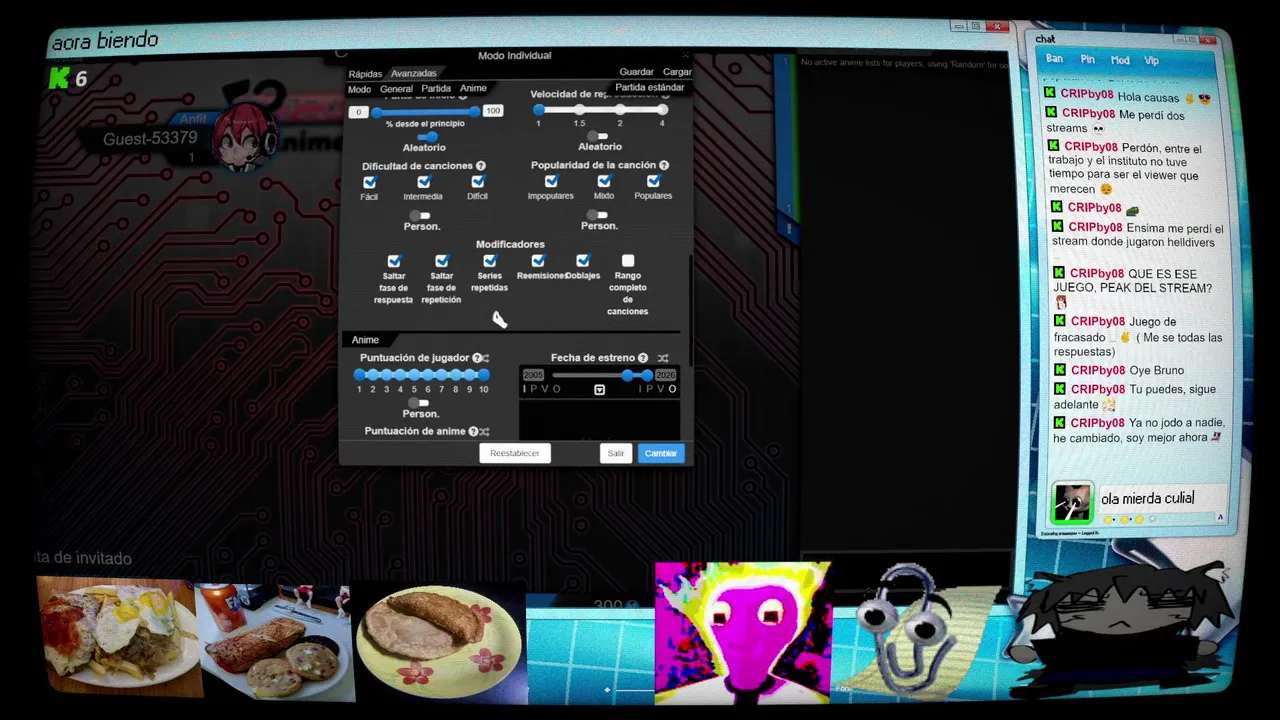Click the fried egg plate thumbnail
The image size is (1280, 720).
click(x=118, y=636)
